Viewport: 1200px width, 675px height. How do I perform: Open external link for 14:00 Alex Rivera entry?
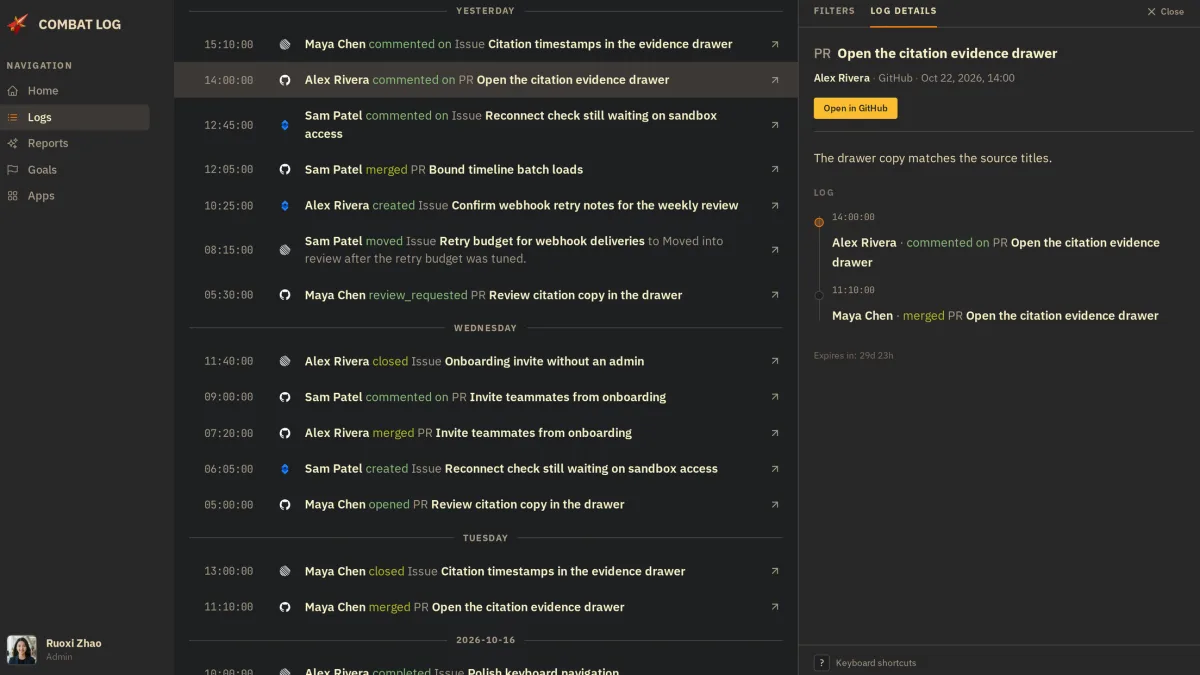(775, 80)
